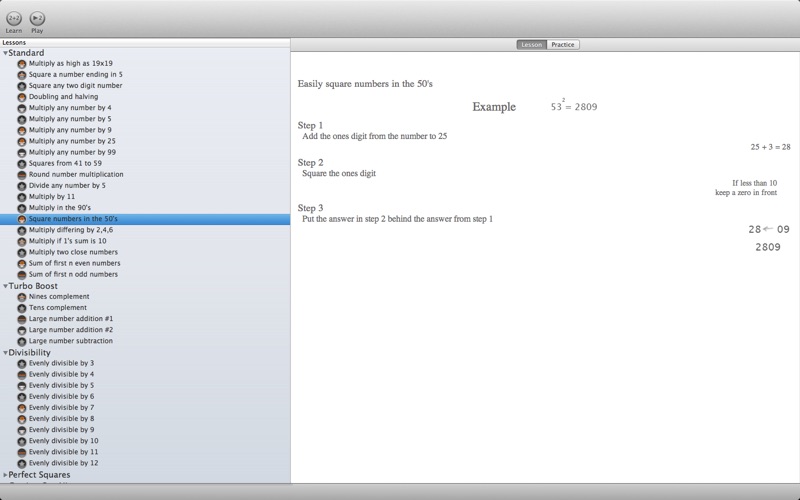The width and height of the screenshot is (800, 500).
Task: Expand the Perfect Squares group
Action: click(5, 475)
